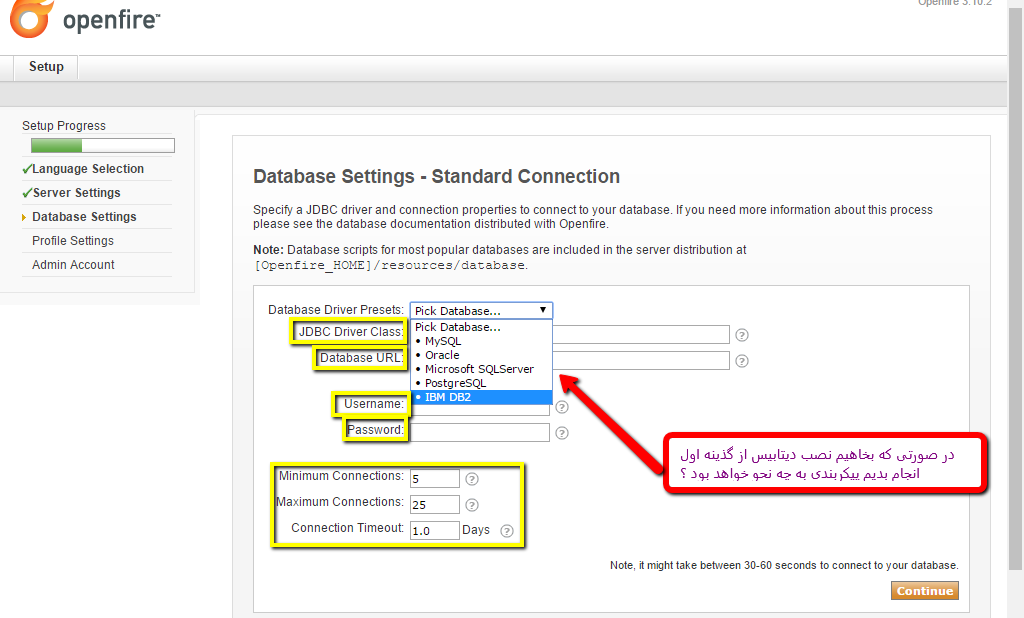Click the Openfire flame logo
1024x618 pixels.
(29, 18)
